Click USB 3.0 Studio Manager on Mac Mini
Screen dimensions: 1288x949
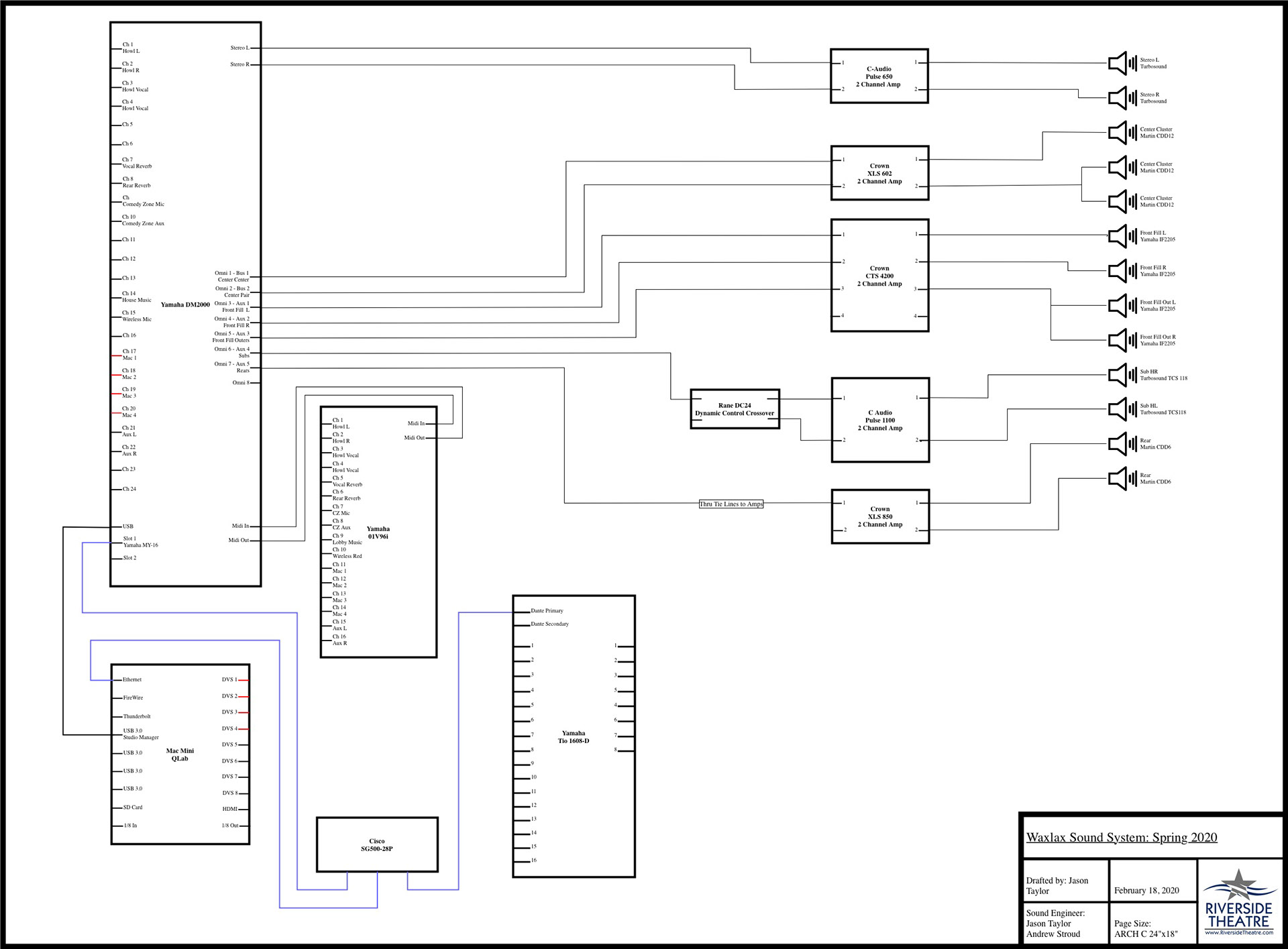(x=141, y=734)
